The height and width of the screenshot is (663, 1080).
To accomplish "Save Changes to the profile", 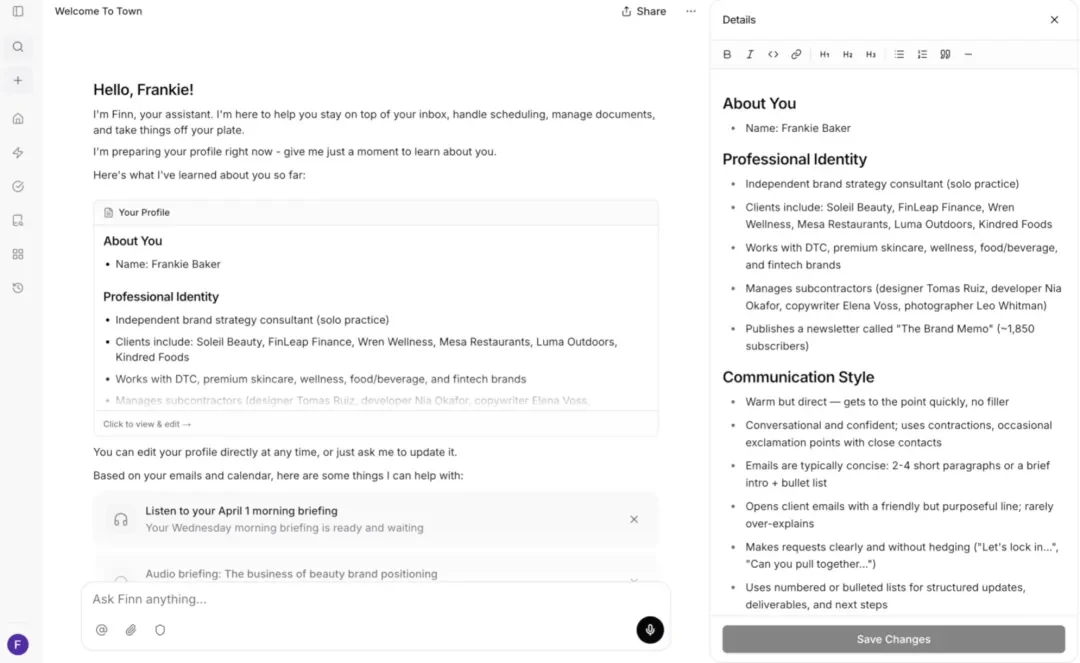I will pos(893,639).
